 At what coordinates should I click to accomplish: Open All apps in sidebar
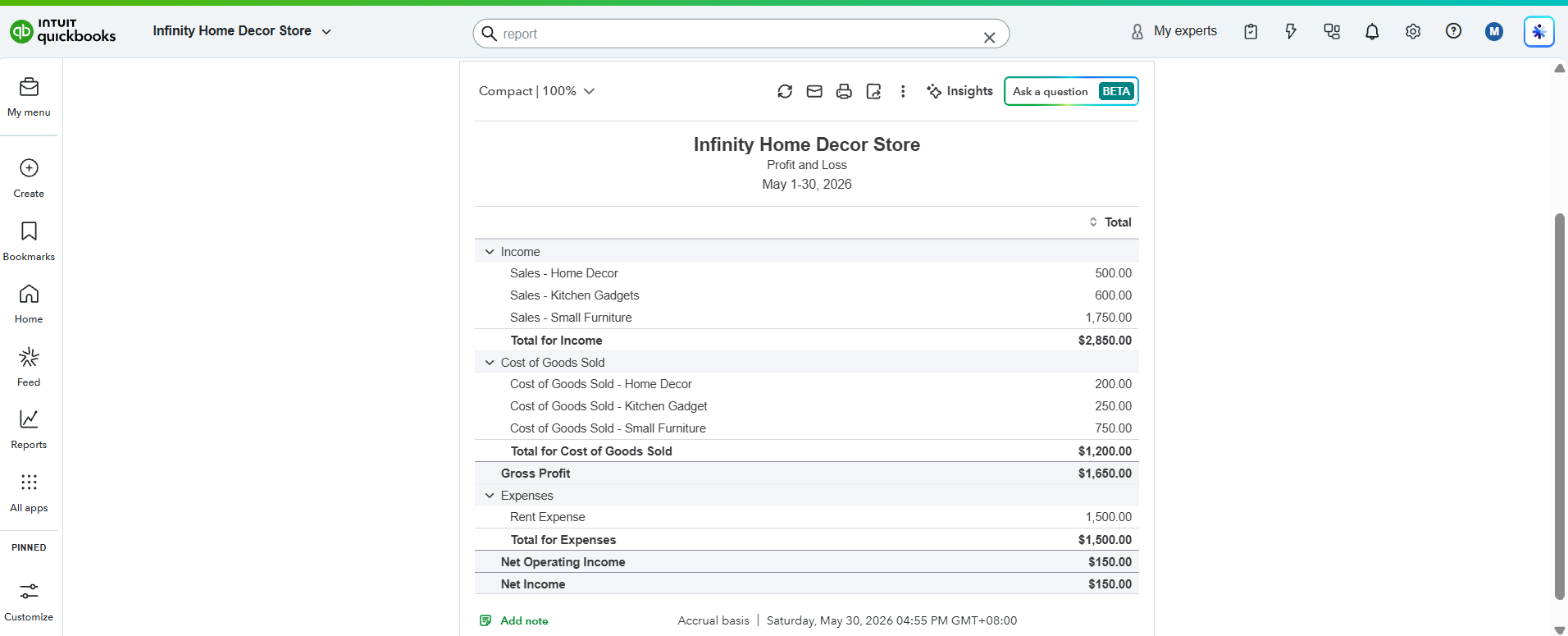29,492
